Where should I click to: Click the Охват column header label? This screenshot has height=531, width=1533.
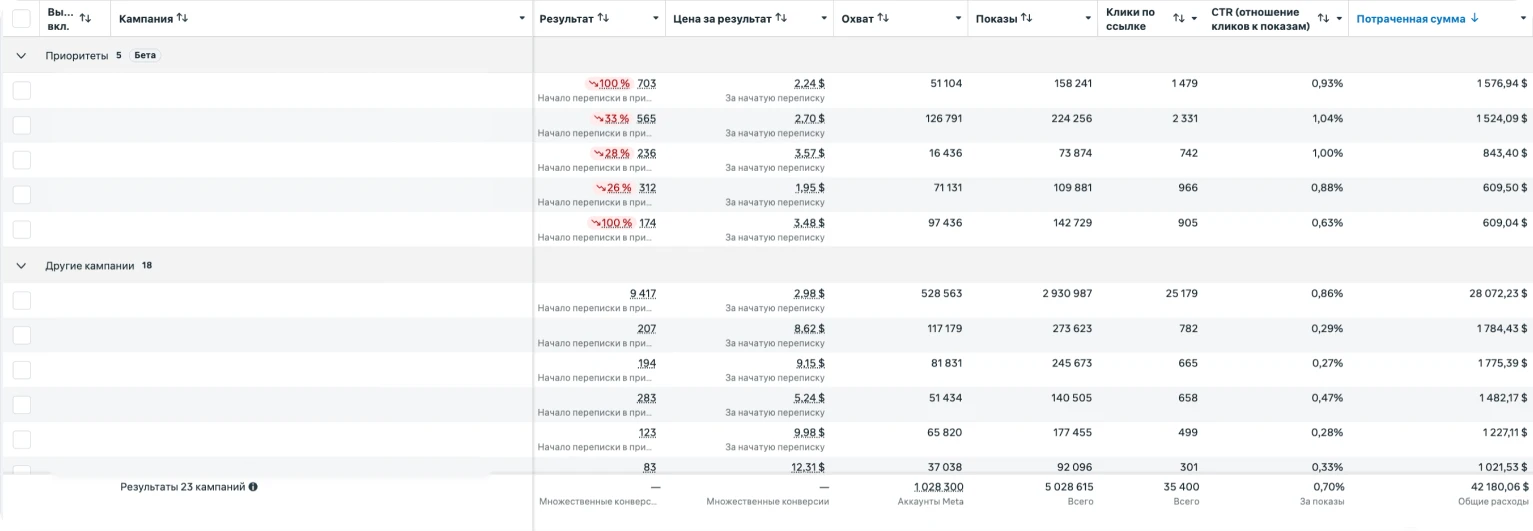pyautogui.click(x=858, y=19)
